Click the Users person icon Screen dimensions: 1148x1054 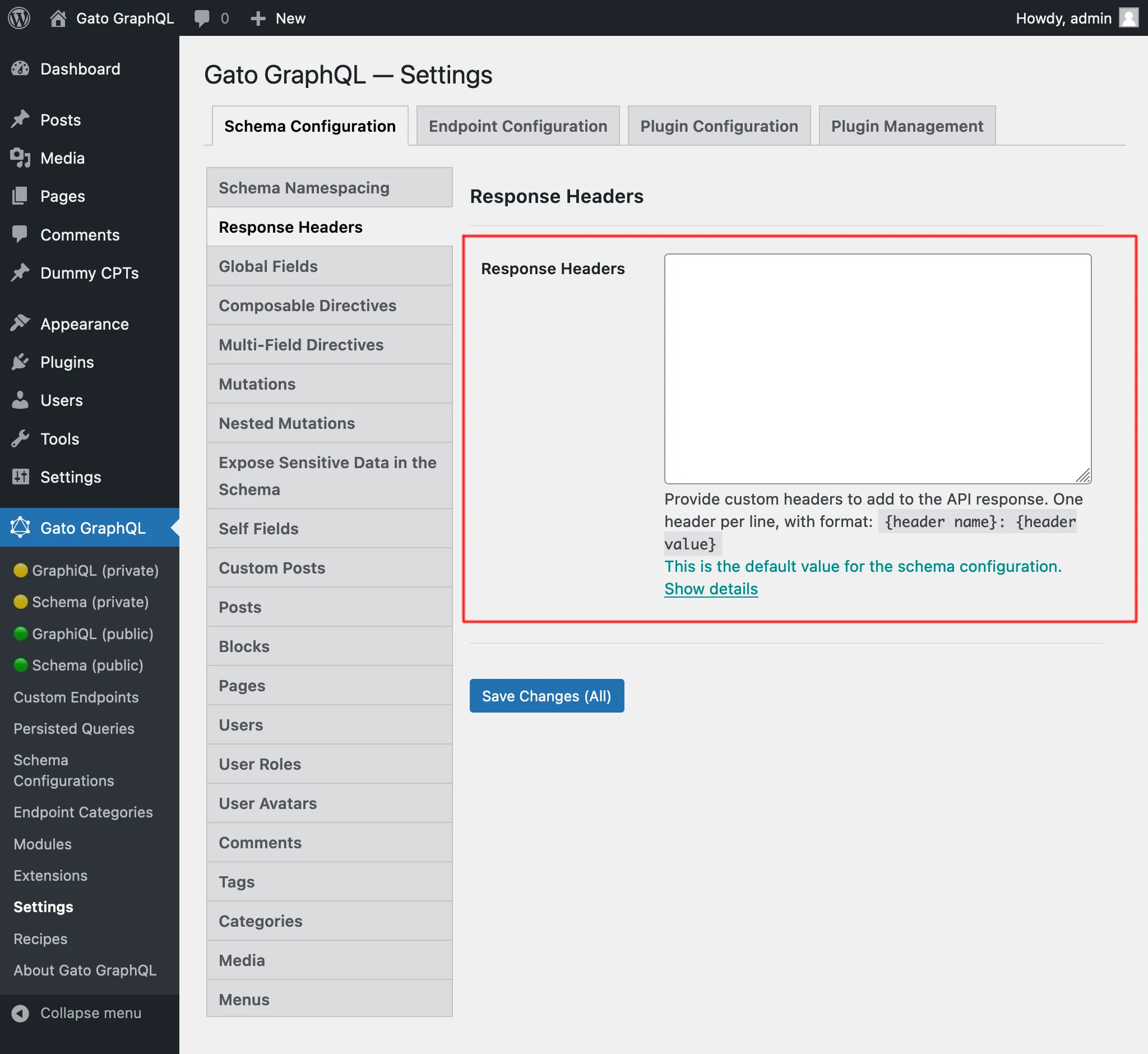(20, 400)
